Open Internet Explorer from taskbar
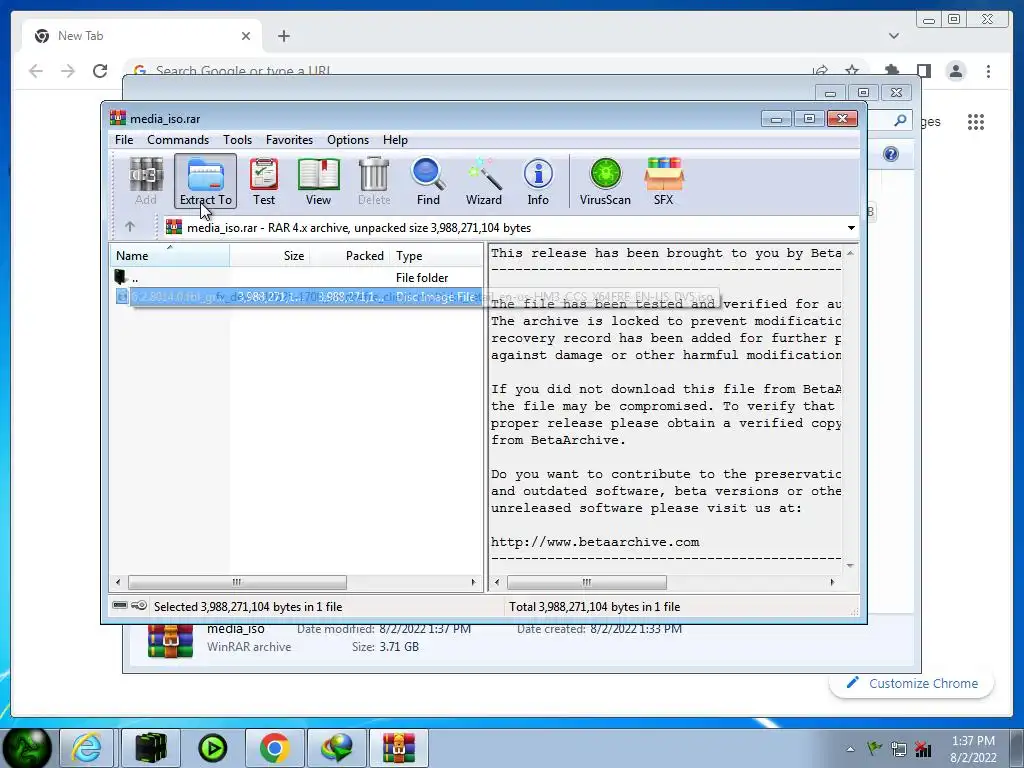 87,748
